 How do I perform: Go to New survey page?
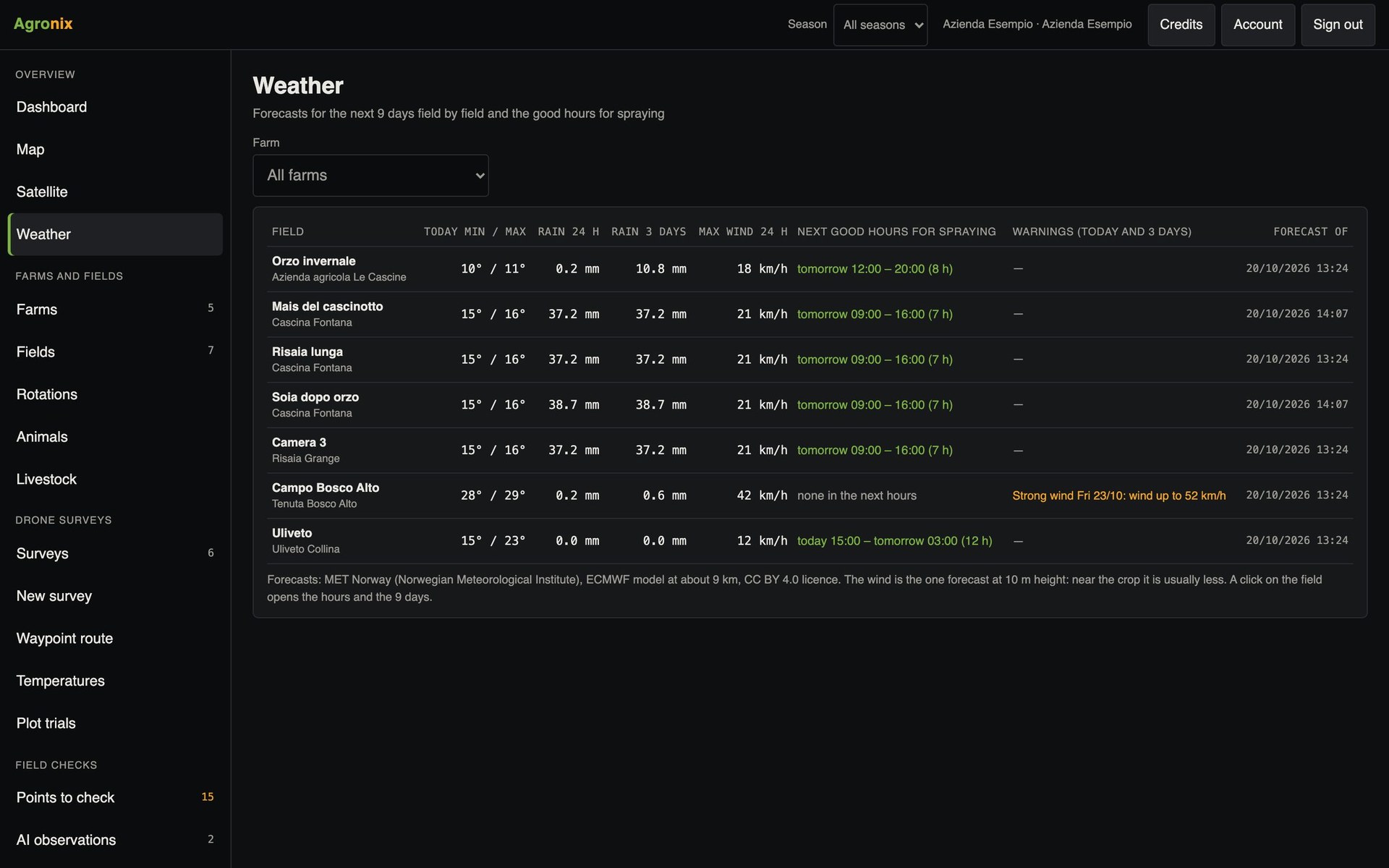[x=115, y=596]
